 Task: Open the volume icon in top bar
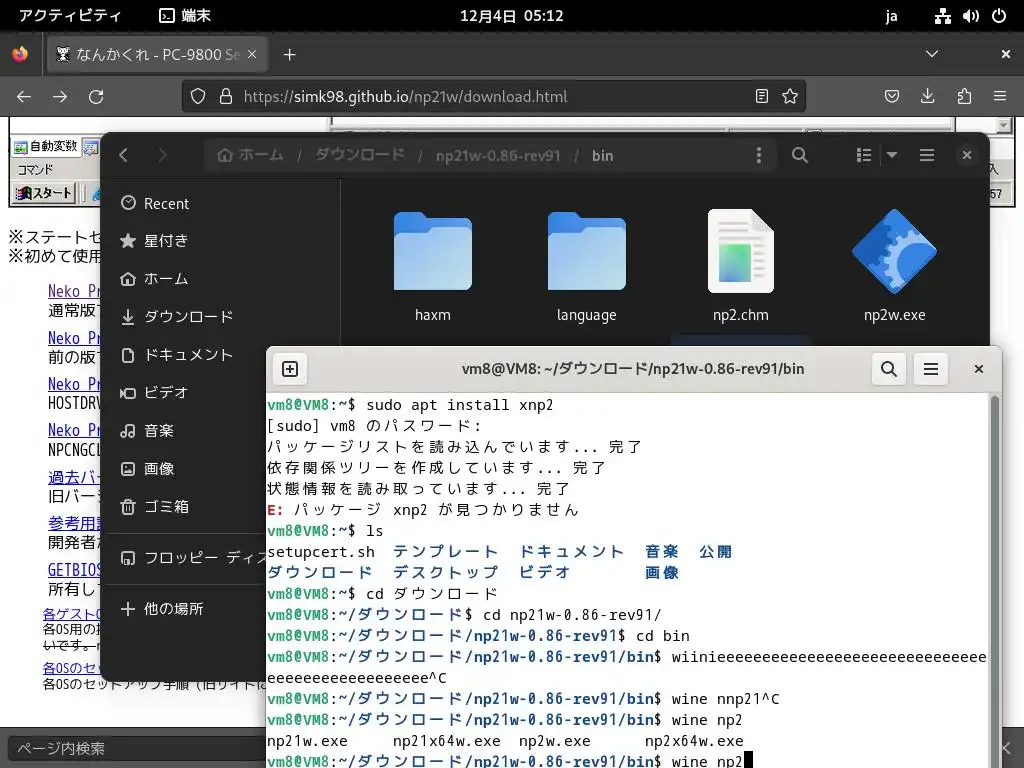pos(970,16)
